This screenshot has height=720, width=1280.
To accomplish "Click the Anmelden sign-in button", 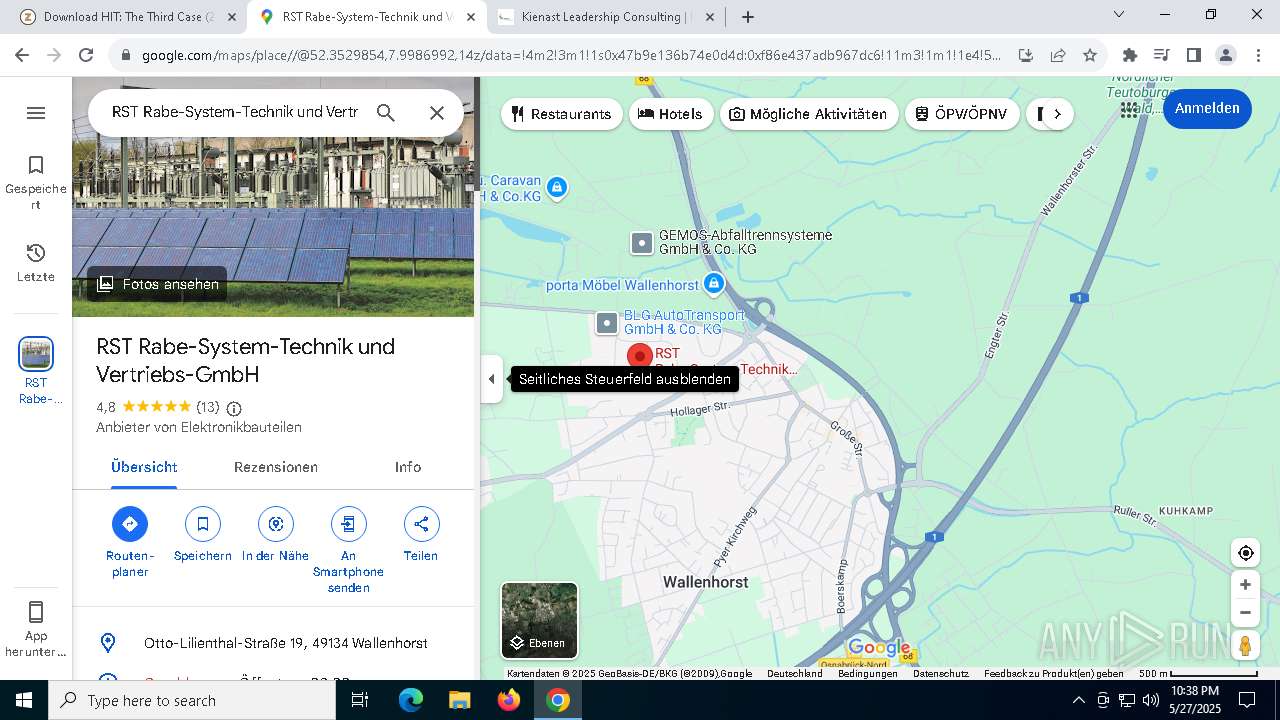I will [1207, 108].
